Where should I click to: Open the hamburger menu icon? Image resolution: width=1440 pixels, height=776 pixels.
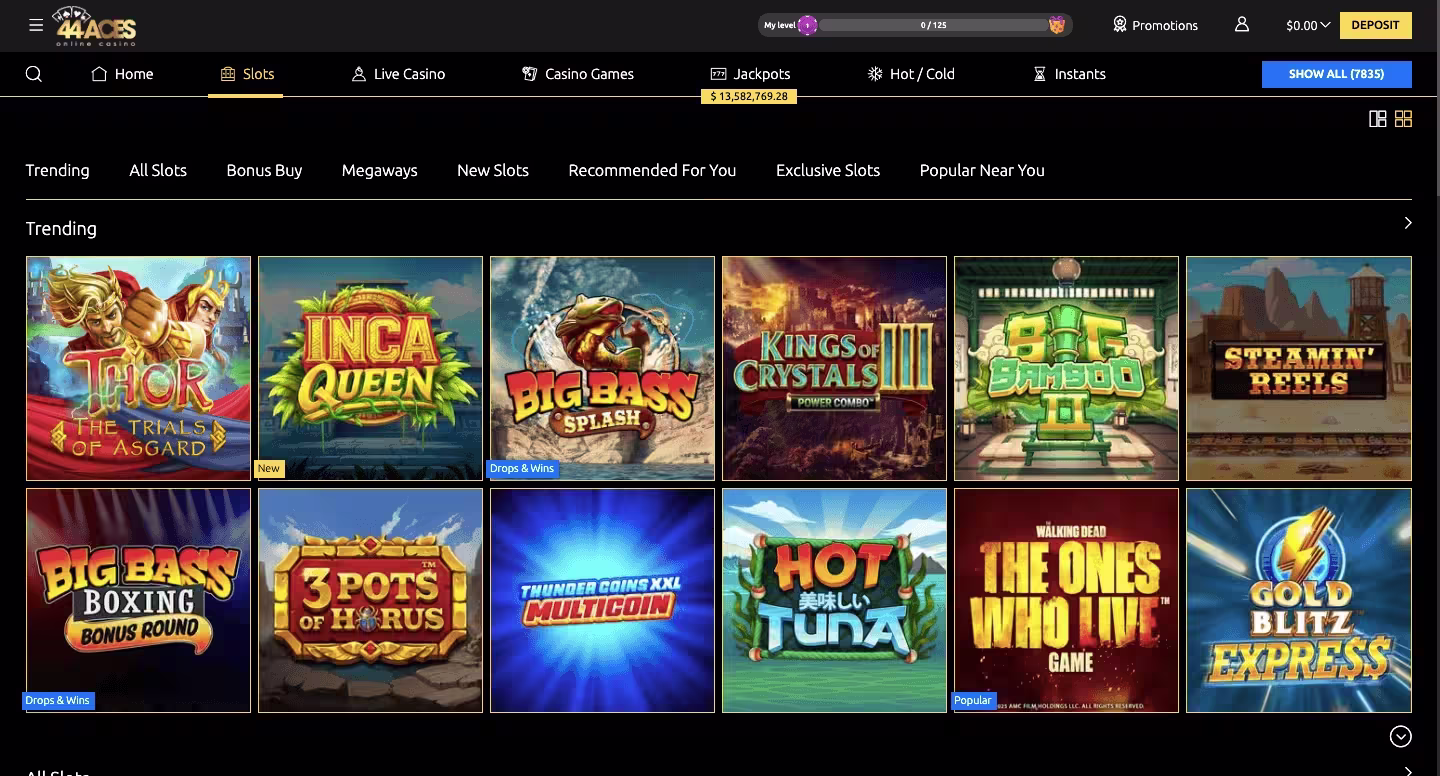coord(36,25)
